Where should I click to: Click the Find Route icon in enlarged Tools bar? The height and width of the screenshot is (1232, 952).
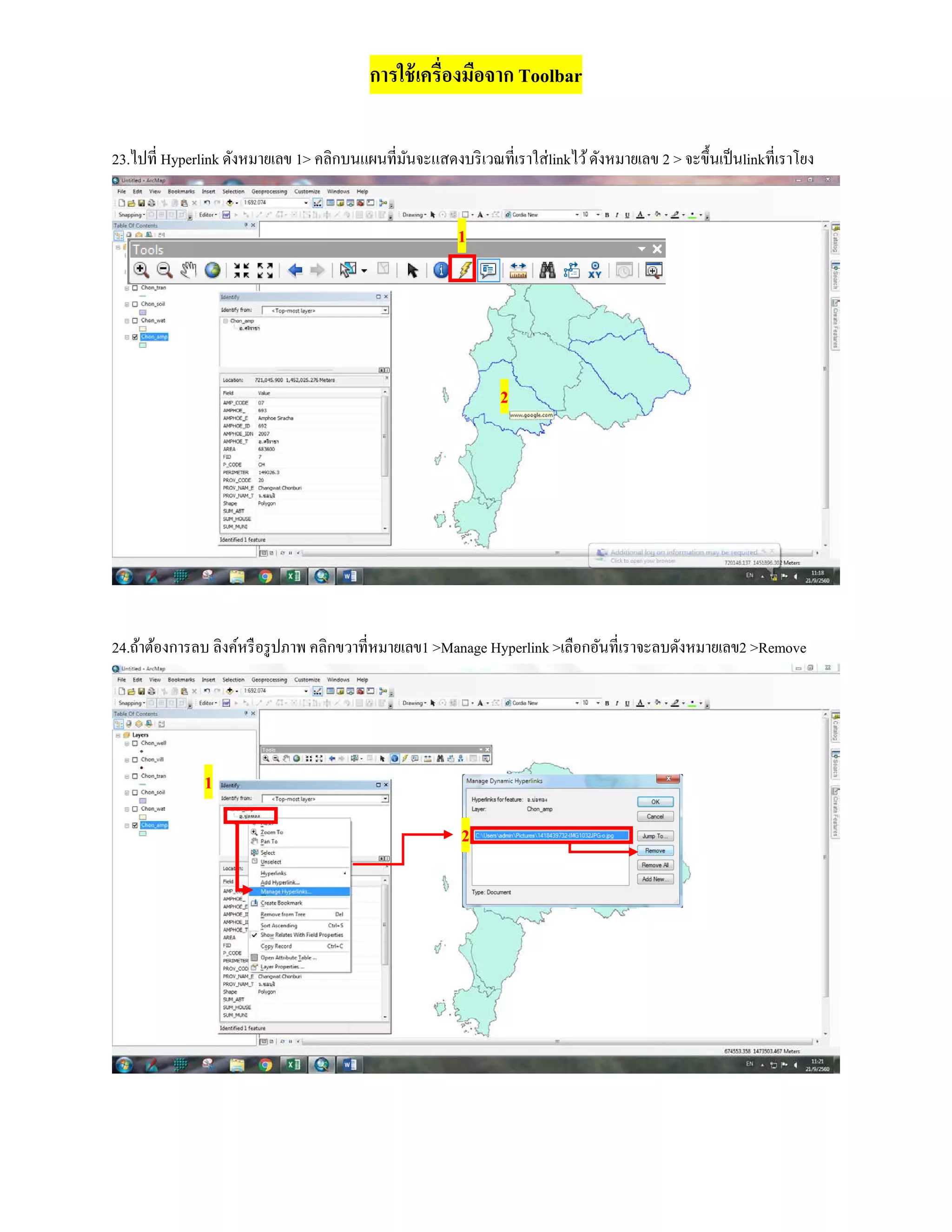click(571, 270)
